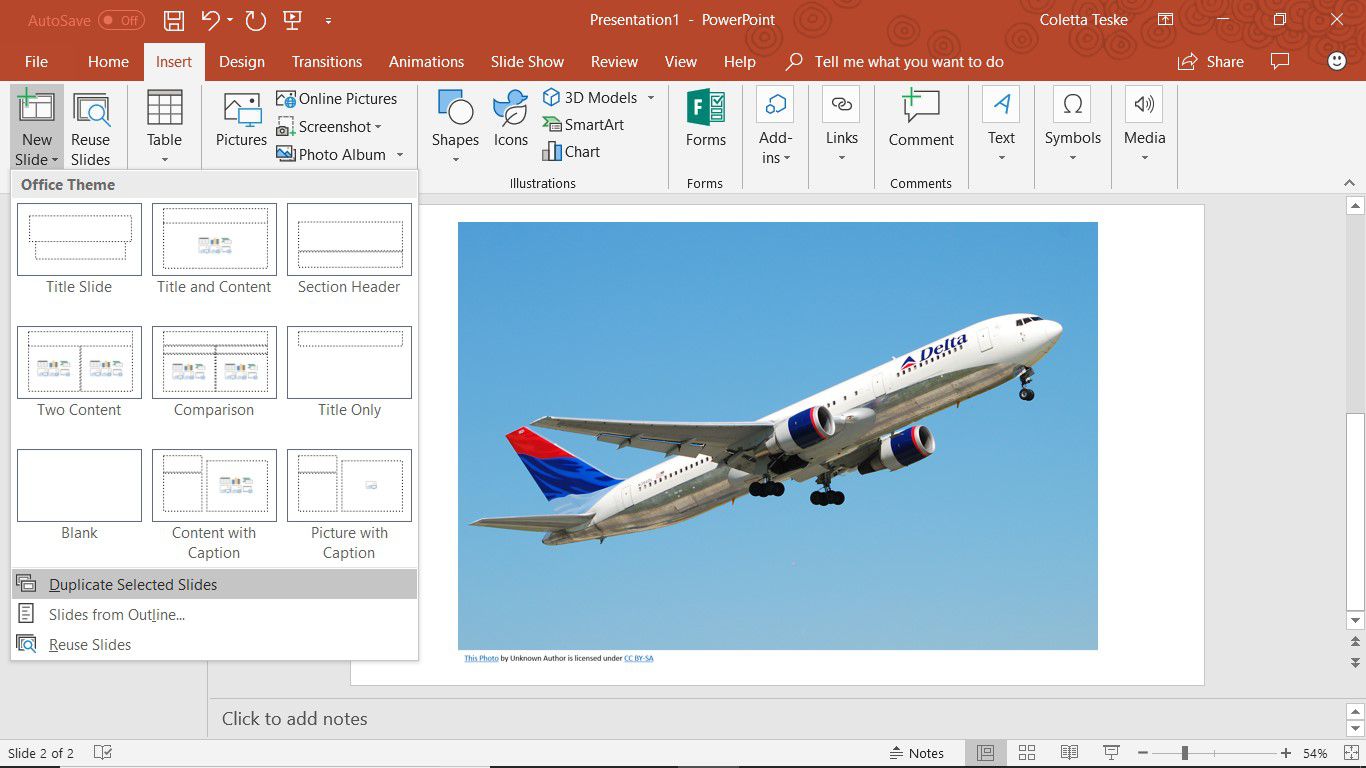
Task: Click the smiley feedback icon
Action: (x=1337, y=62)
